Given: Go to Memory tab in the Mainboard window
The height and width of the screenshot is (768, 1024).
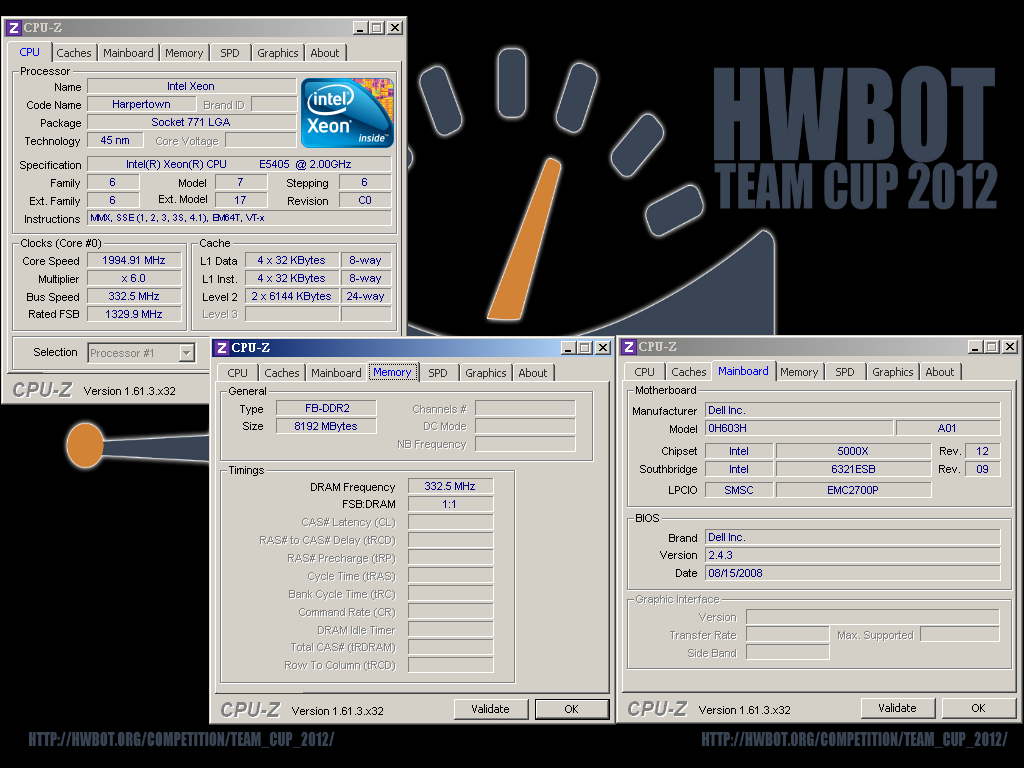Looking at the screenshot, I should [799, 372].
